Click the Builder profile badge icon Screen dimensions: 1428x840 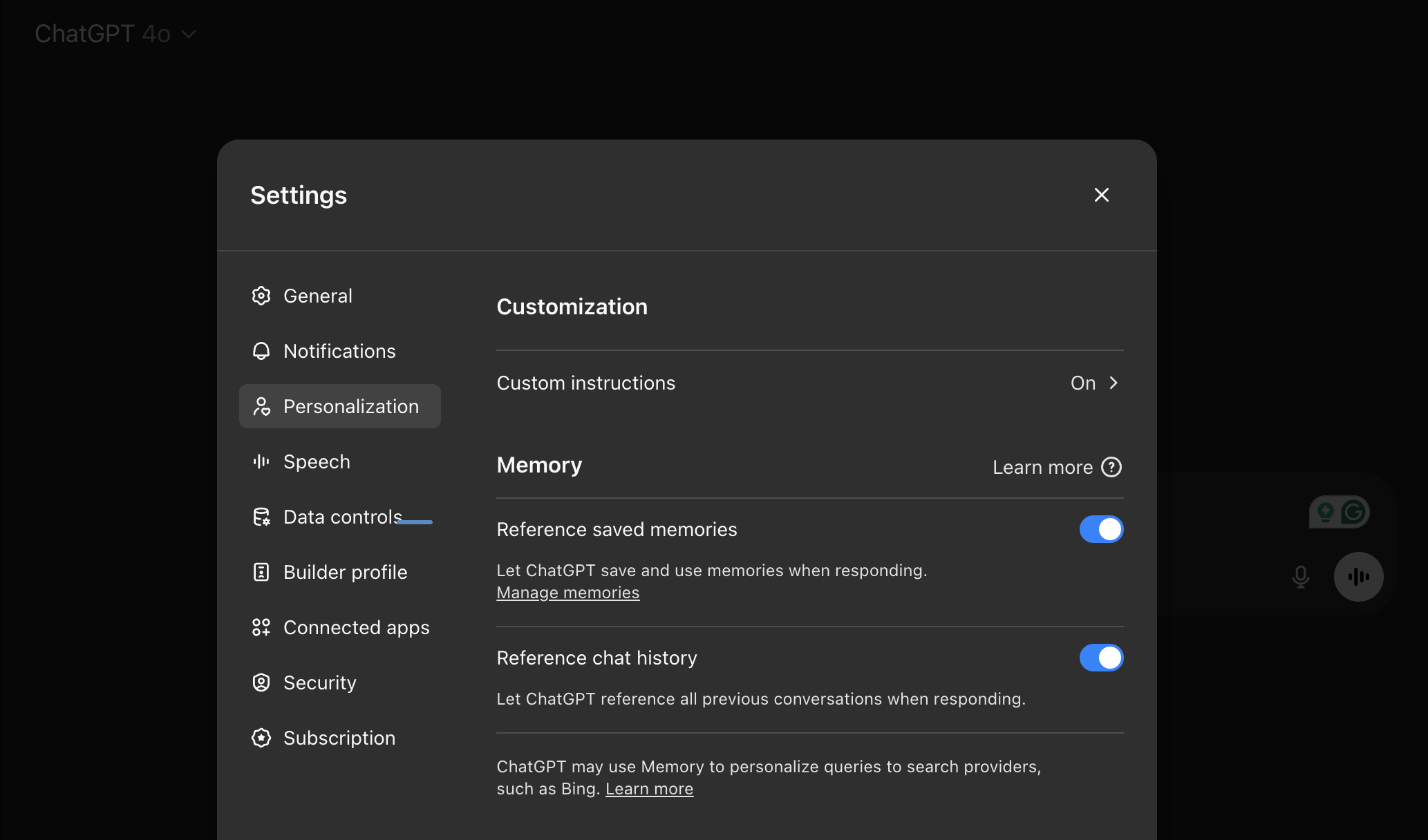[261, 572]
